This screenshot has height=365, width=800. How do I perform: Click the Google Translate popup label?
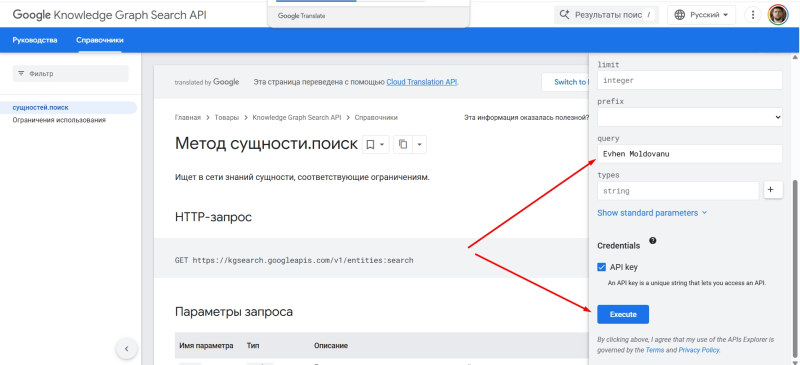[x=302, y=16]
